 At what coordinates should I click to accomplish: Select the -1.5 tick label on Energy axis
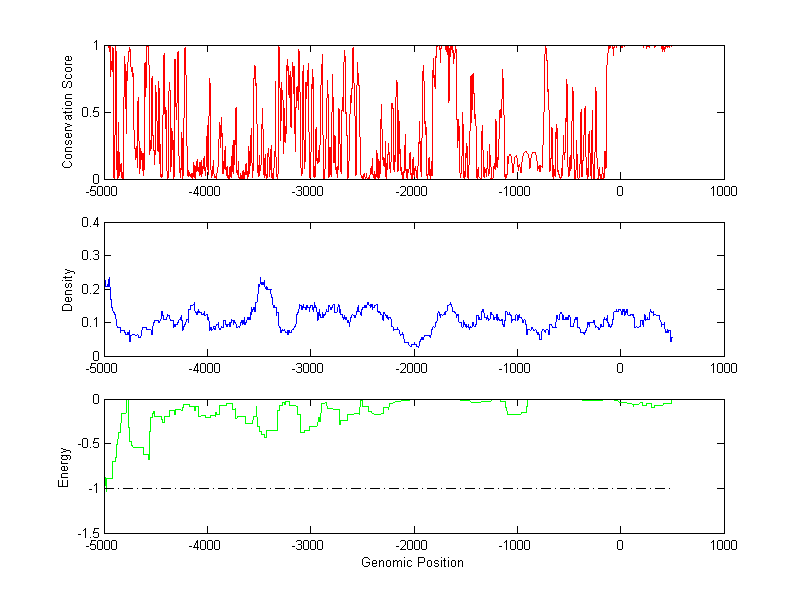[86, 533]
